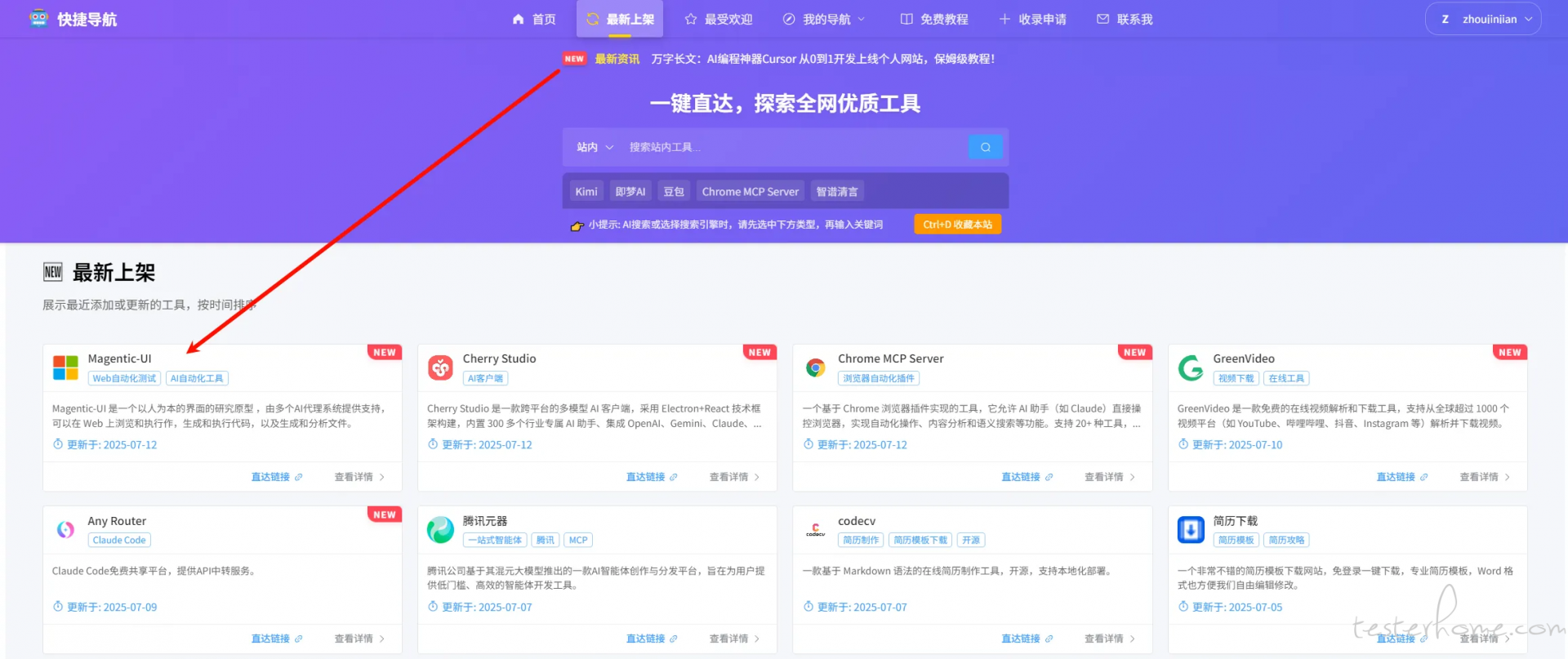Click the 简历模板下载 tag on codecv

(920, 540)
